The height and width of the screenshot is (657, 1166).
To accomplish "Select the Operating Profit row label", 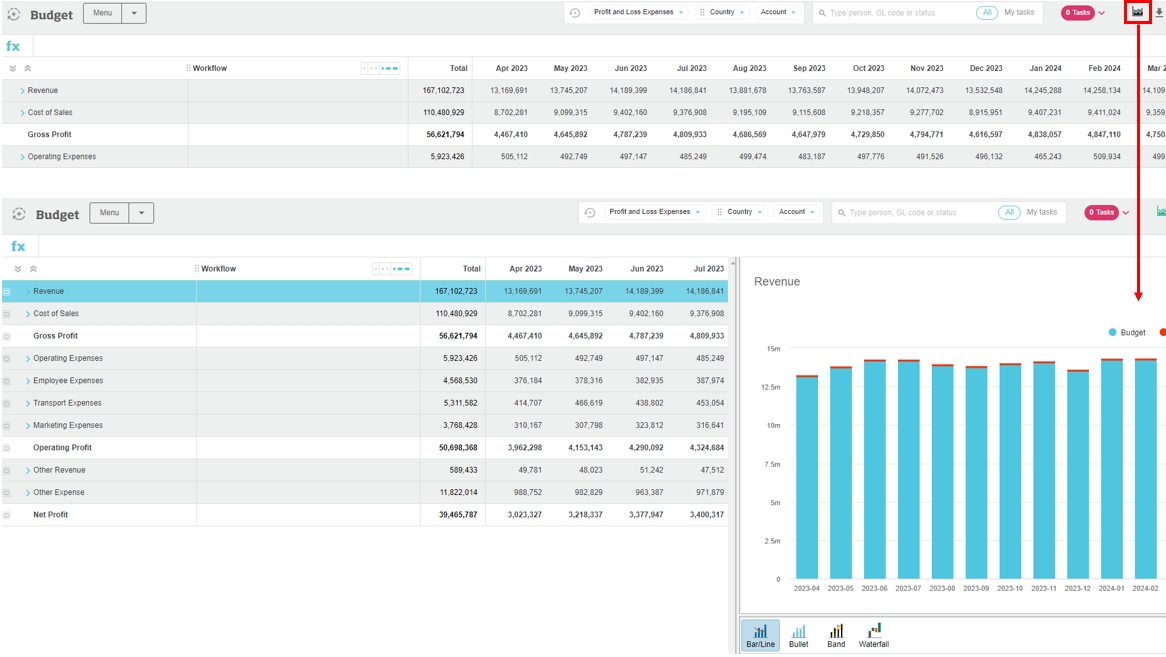I will [62, 448].
